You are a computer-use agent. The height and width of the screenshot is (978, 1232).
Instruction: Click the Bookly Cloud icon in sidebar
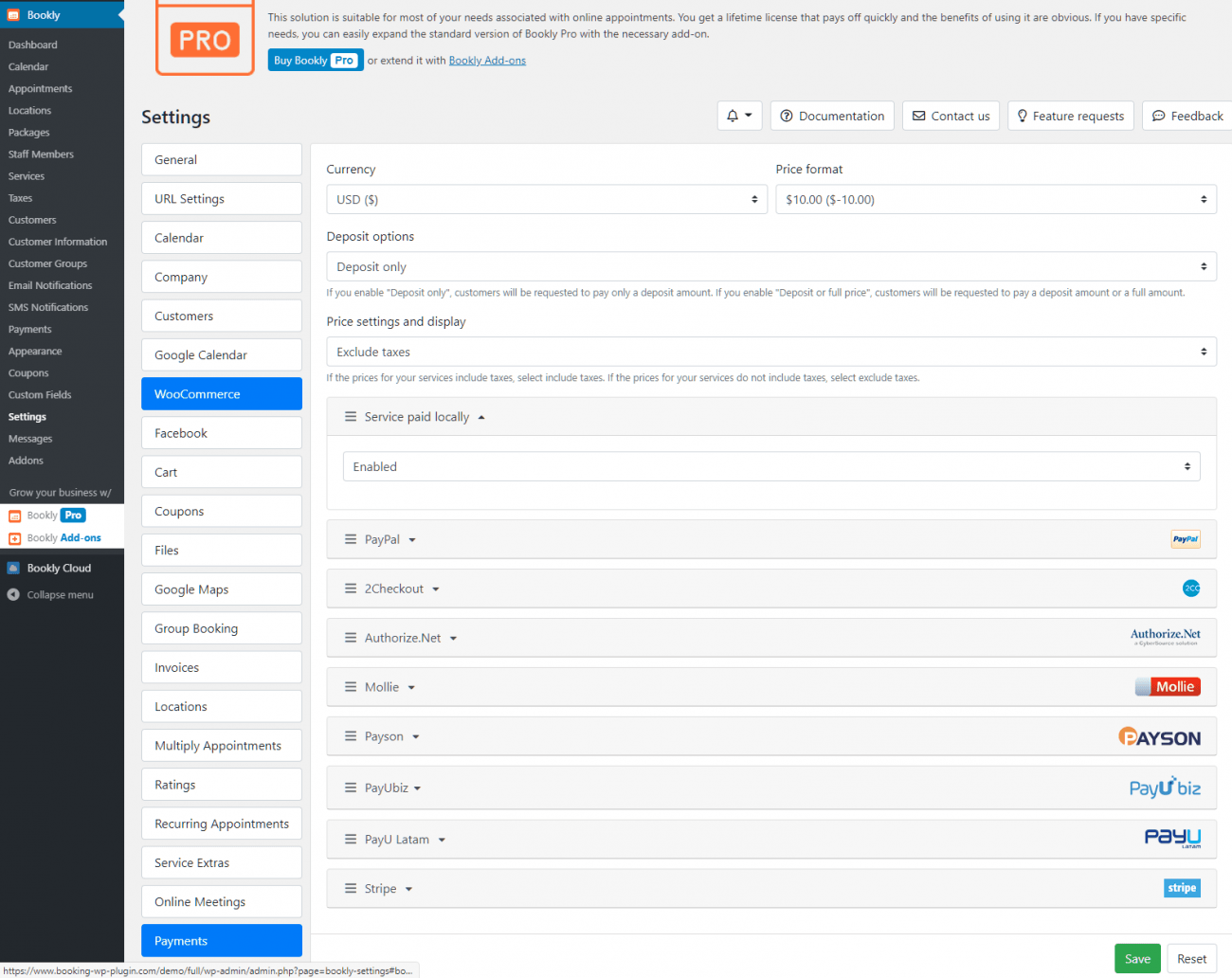(x=13, y=568)
